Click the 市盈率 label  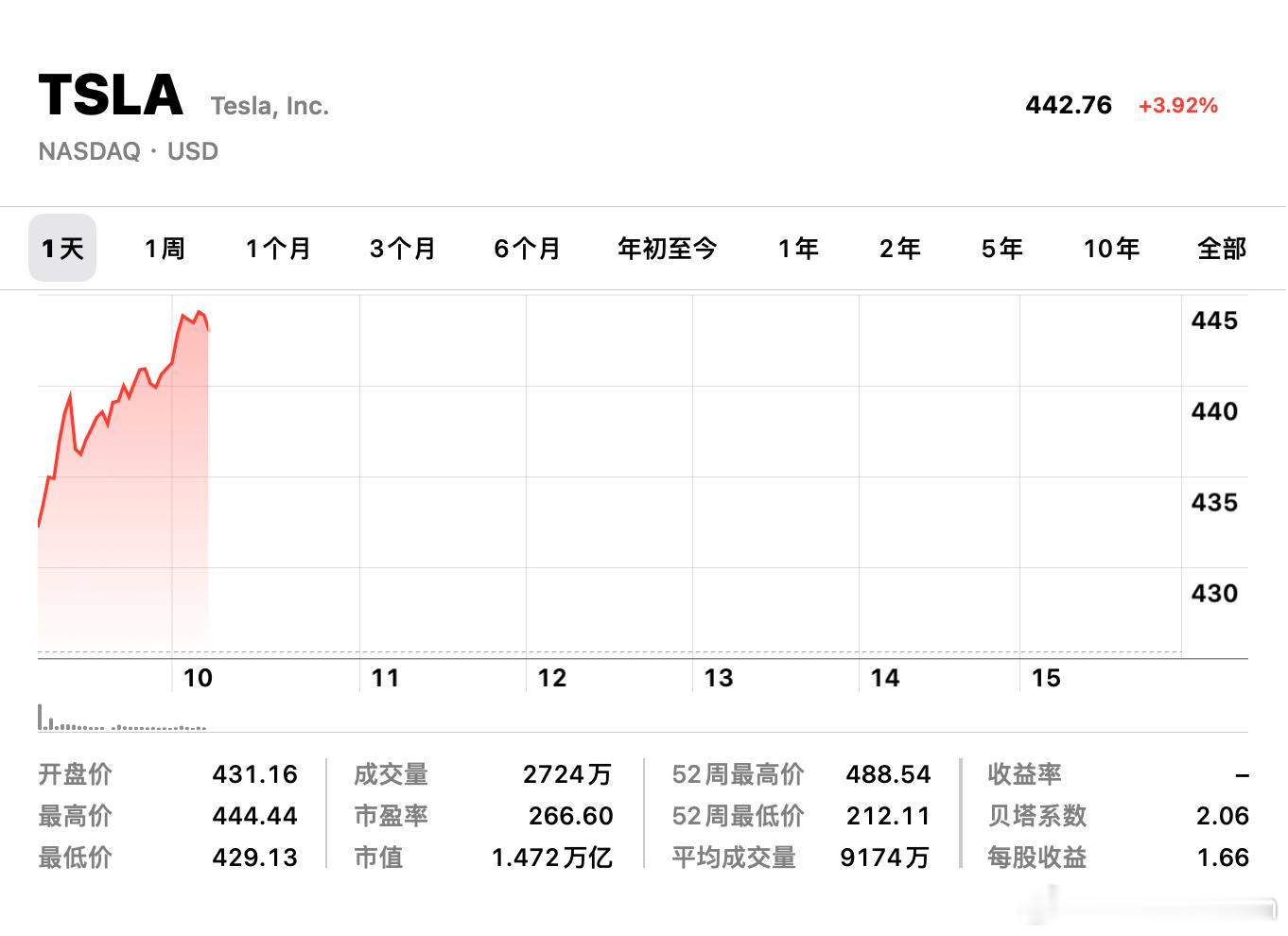click(391, 816)
